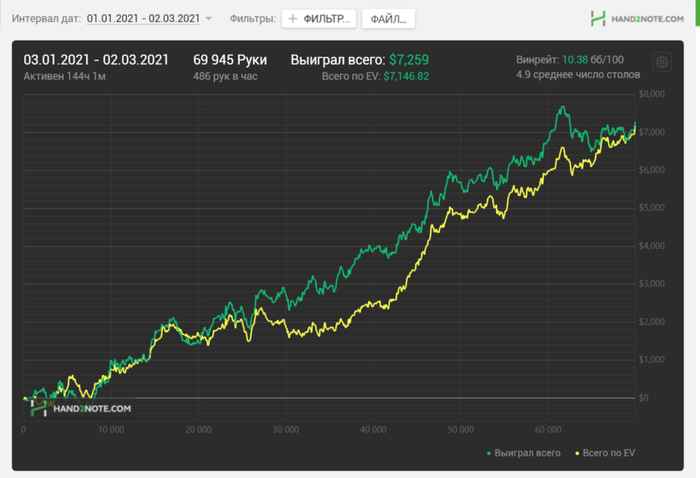700x478 pixels.
Task: Click the $8,000 y-axis label
Action: [x=652, y=94]
